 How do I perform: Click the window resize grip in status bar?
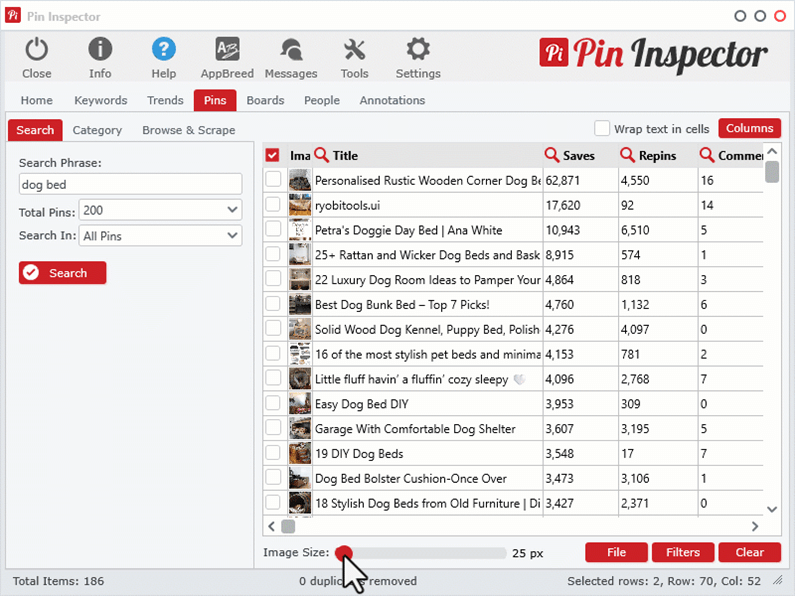[777, 581]
